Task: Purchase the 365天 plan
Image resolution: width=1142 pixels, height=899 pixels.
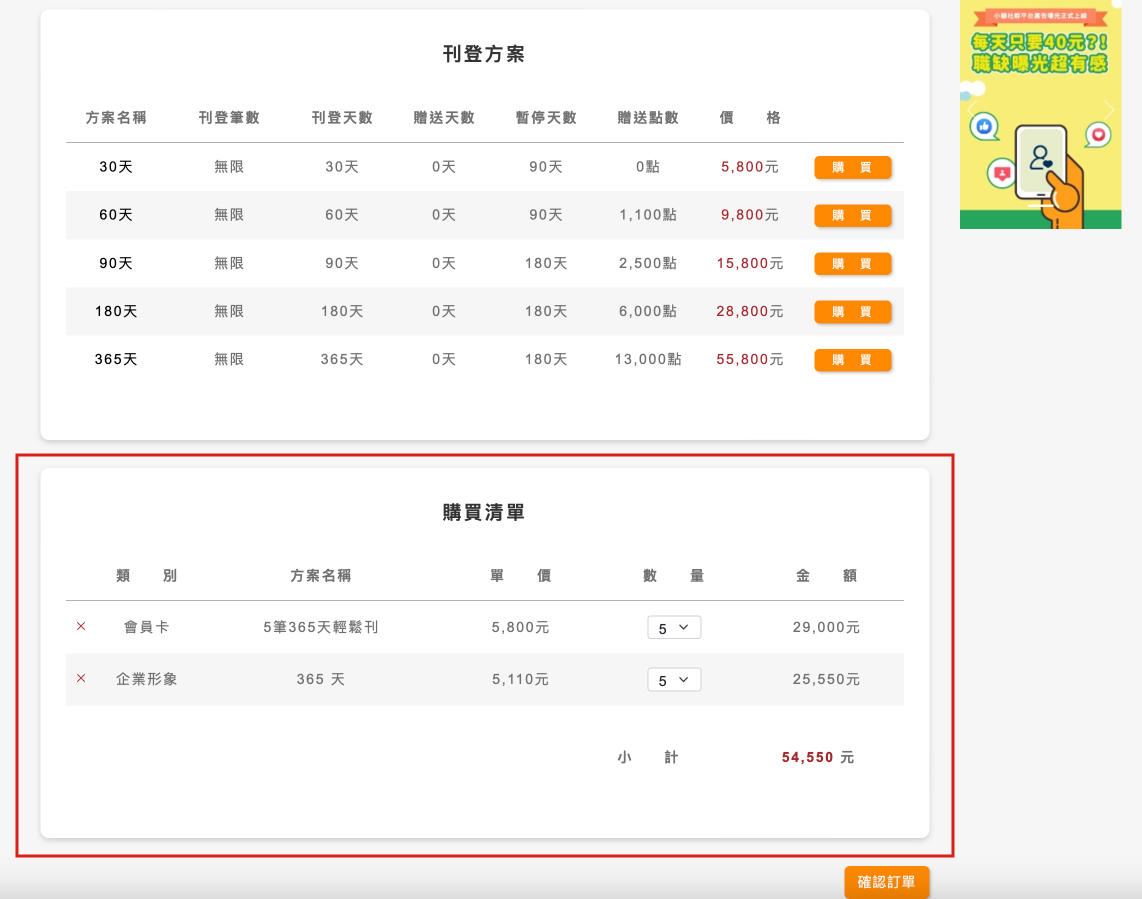Action: pos(852,360)
